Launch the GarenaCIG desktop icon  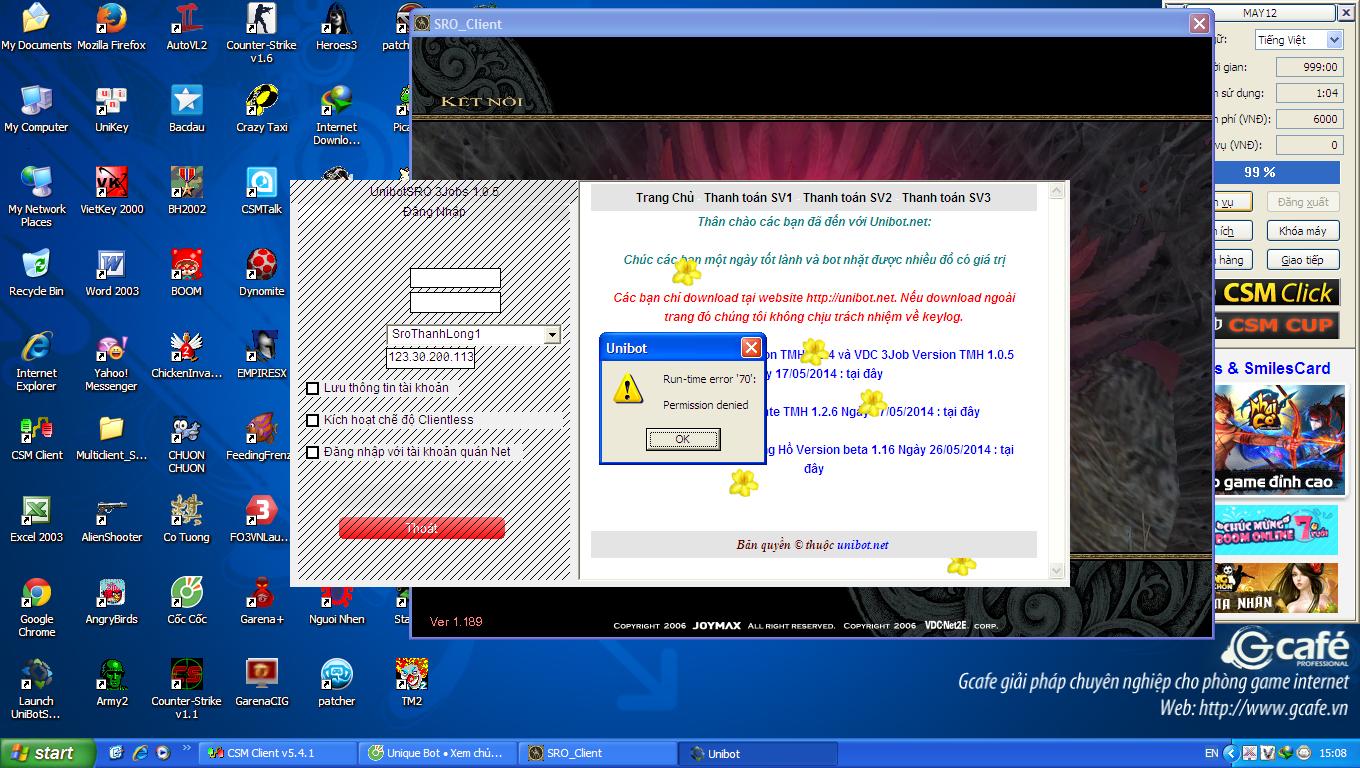click(x=261, y=683)
